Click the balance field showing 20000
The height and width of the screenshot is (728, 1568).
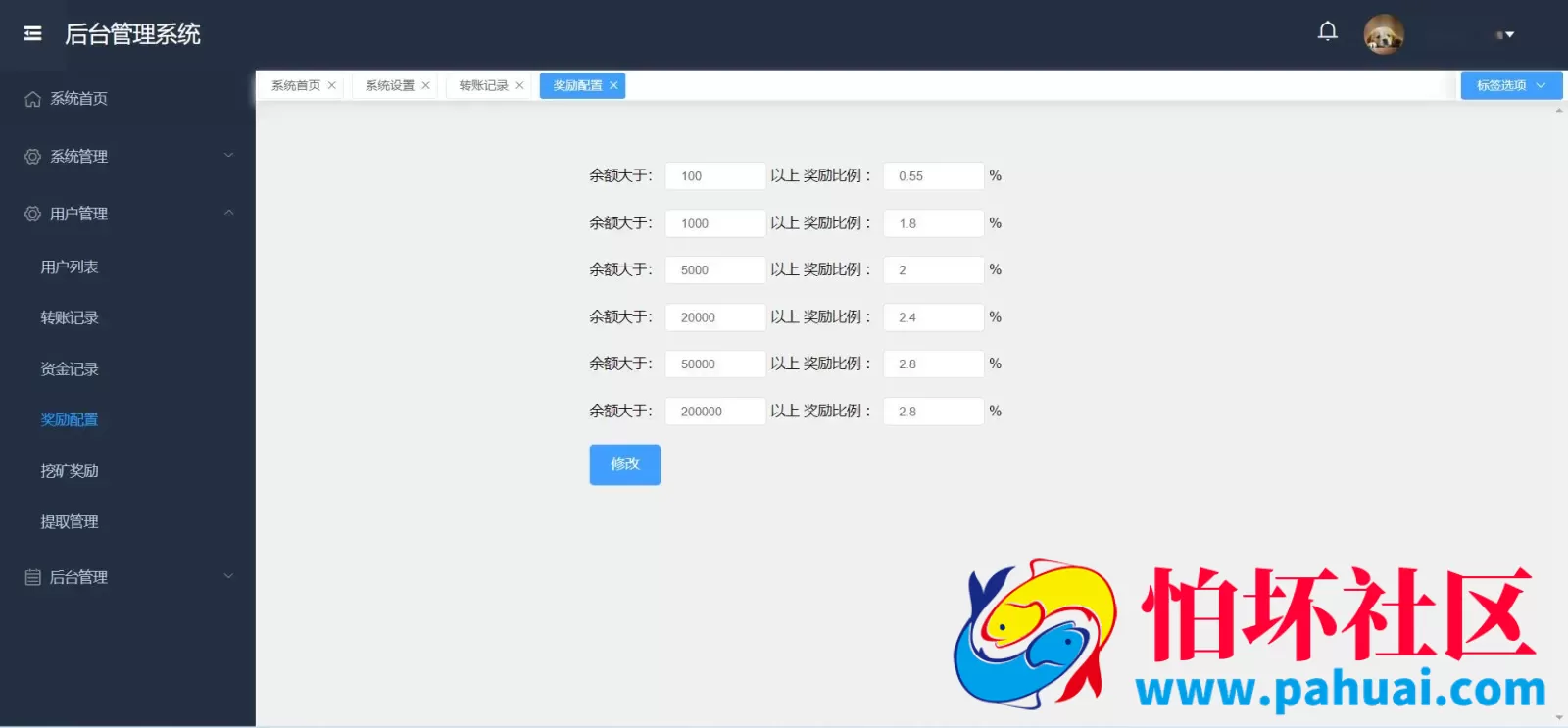pyautogui.click(x=715, y=317)
